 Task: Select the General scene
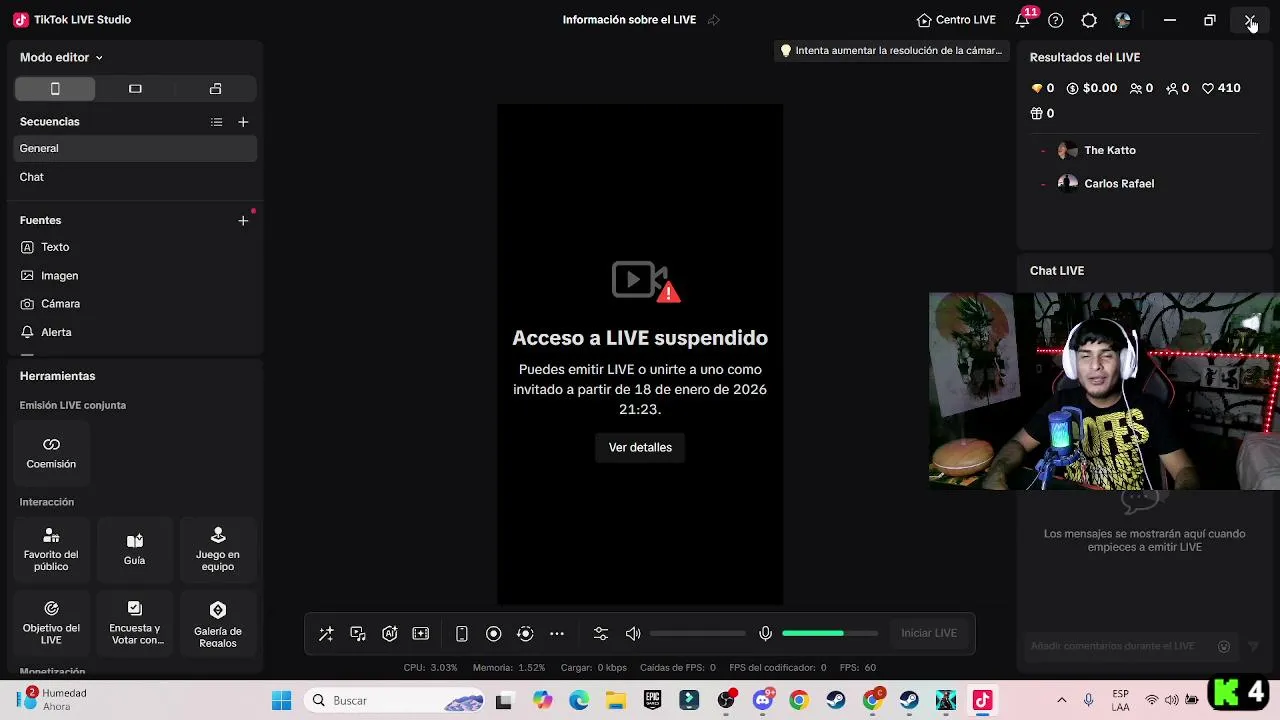point(135,148)
